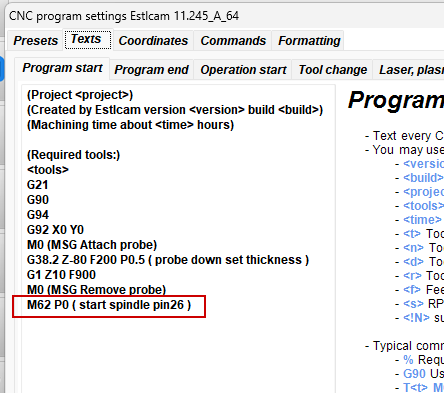The image size is (444, 393).
Task: Open the Presets tab
Action: tap(36, 41)
